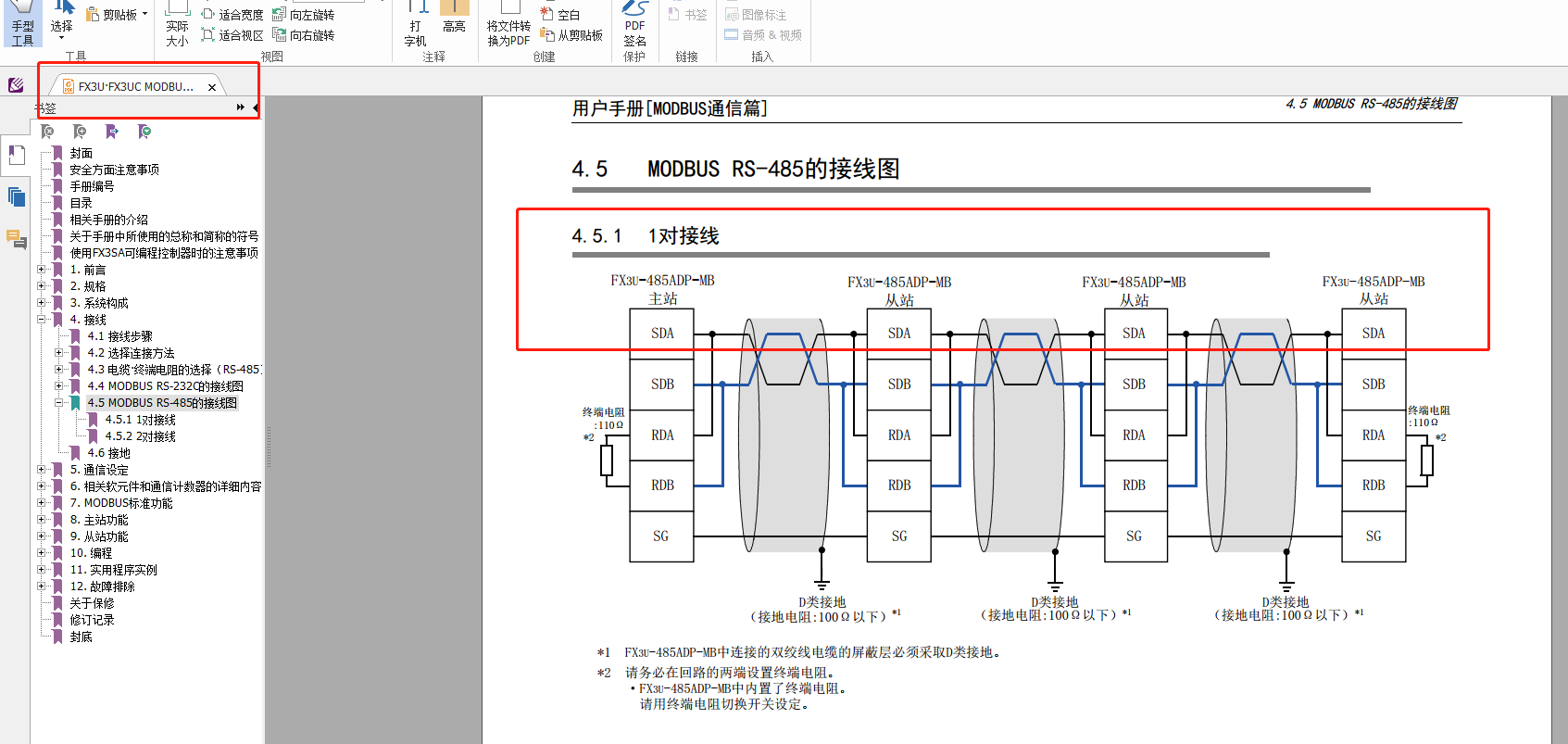Screen dimensions: 1568x744
Task: Open the "封面" cover bookmark
Action: [81, 153]
